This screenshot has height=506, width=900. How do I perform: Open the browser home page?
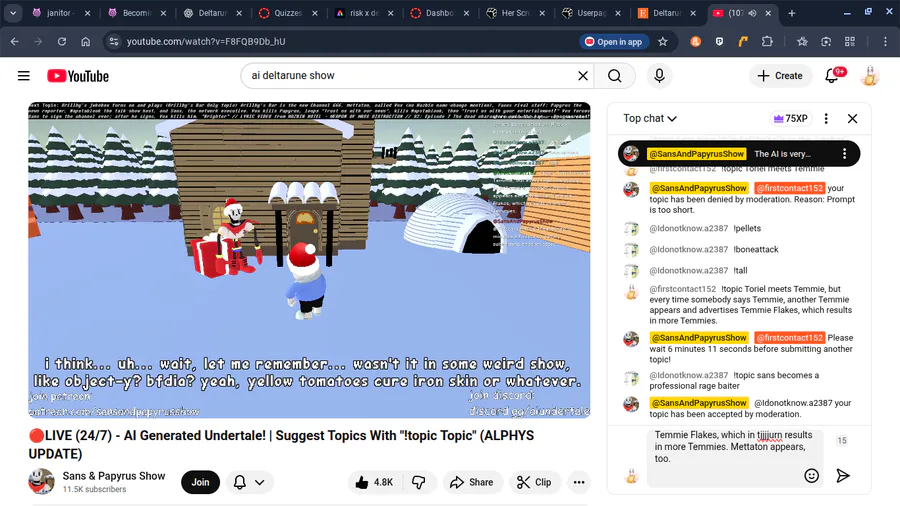point(86,41)
